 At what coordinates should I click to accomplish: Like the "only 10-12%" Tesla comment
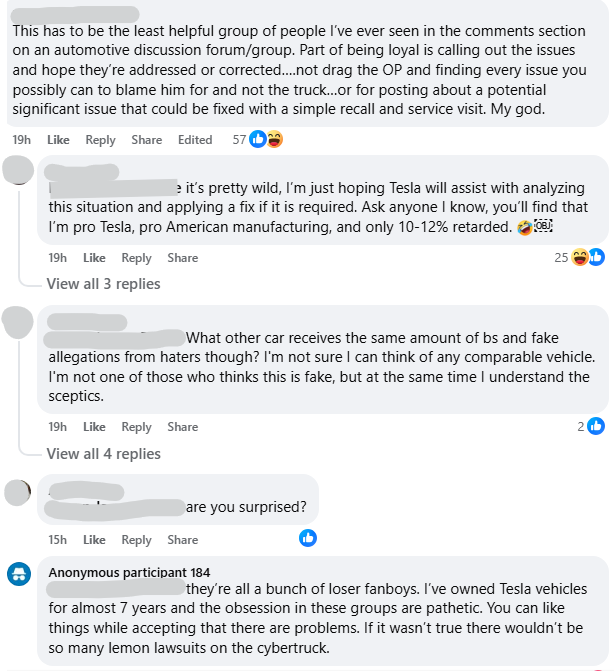coord(94,258)
